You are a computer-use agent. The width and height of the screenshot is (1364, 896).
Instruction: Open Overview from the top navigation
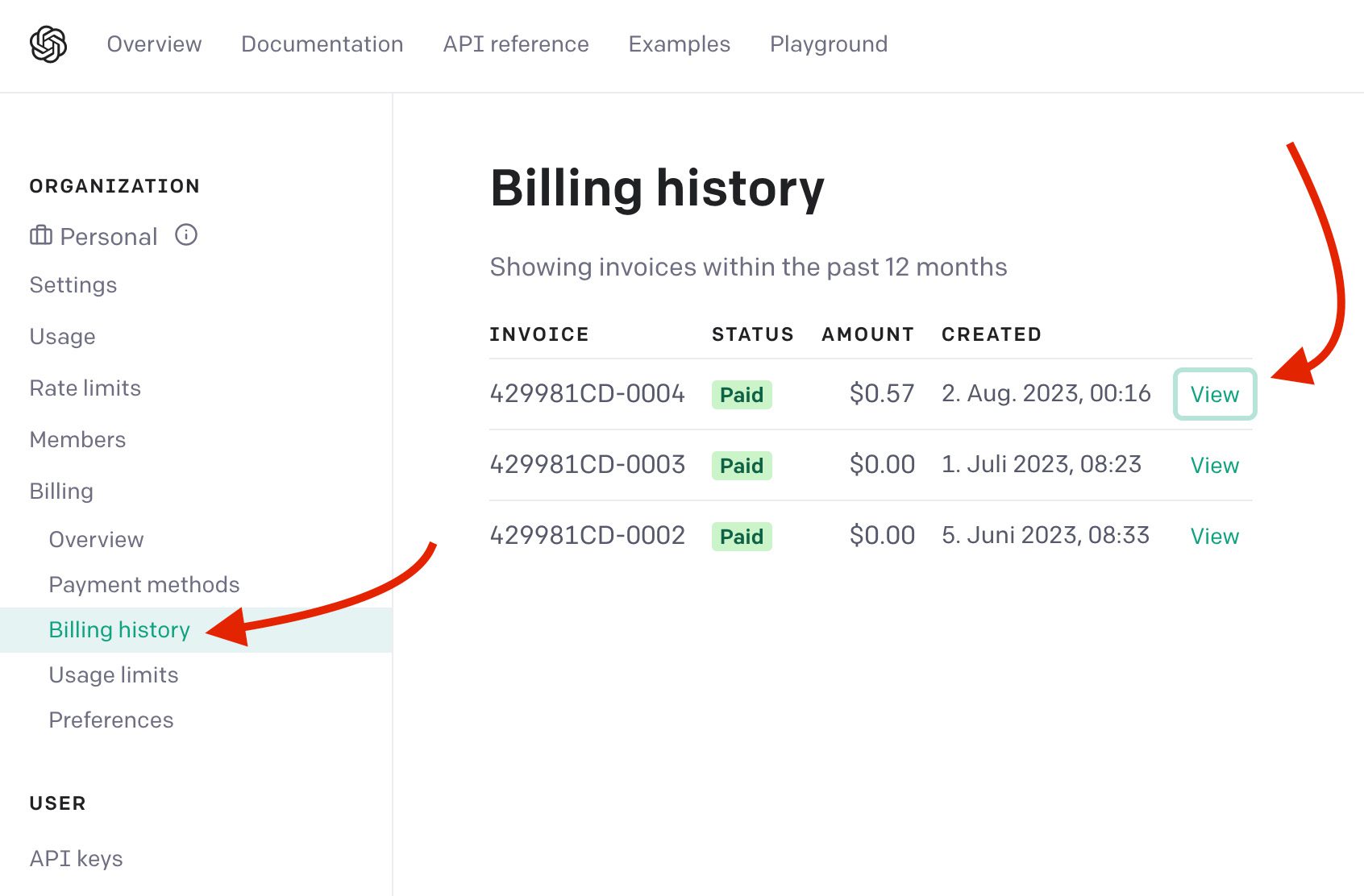click(x=154, y=44)
